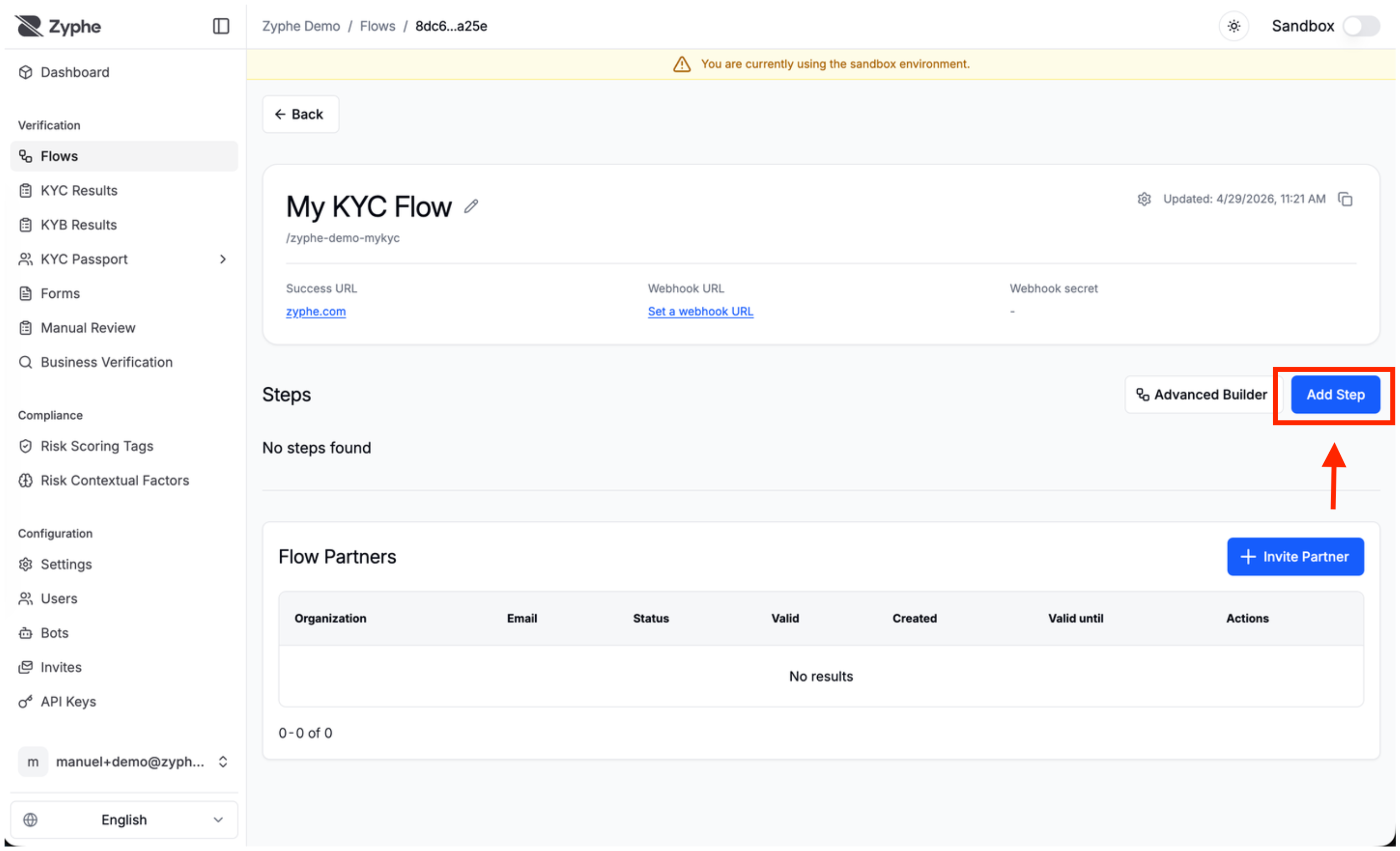Click the Organization column header
The image size is (1400, 851).
pos(330,618)
